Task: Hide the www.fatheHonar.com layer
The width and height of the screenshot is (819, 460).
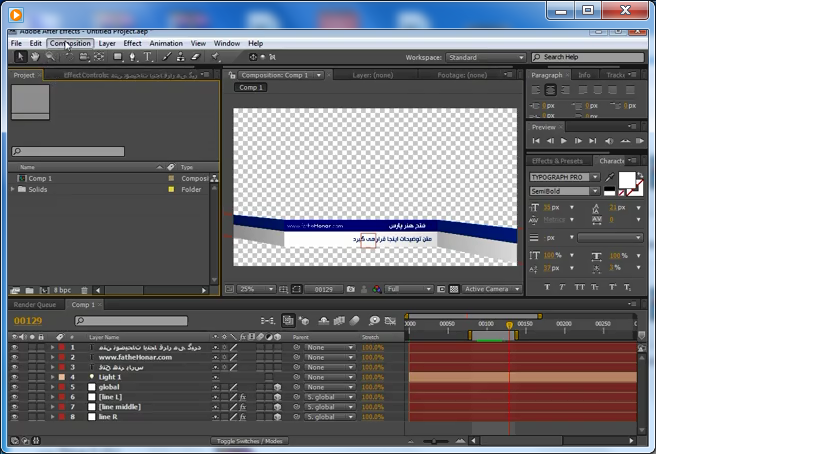Action: (15, 358)
